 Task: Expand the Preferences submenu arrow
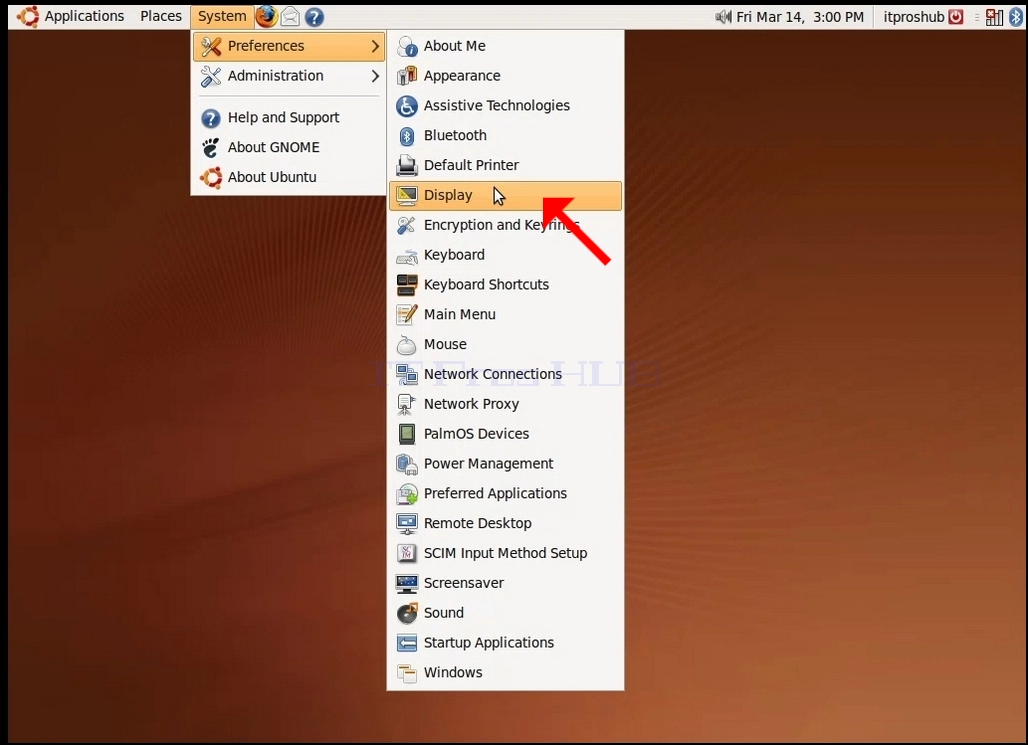(375, 46)
